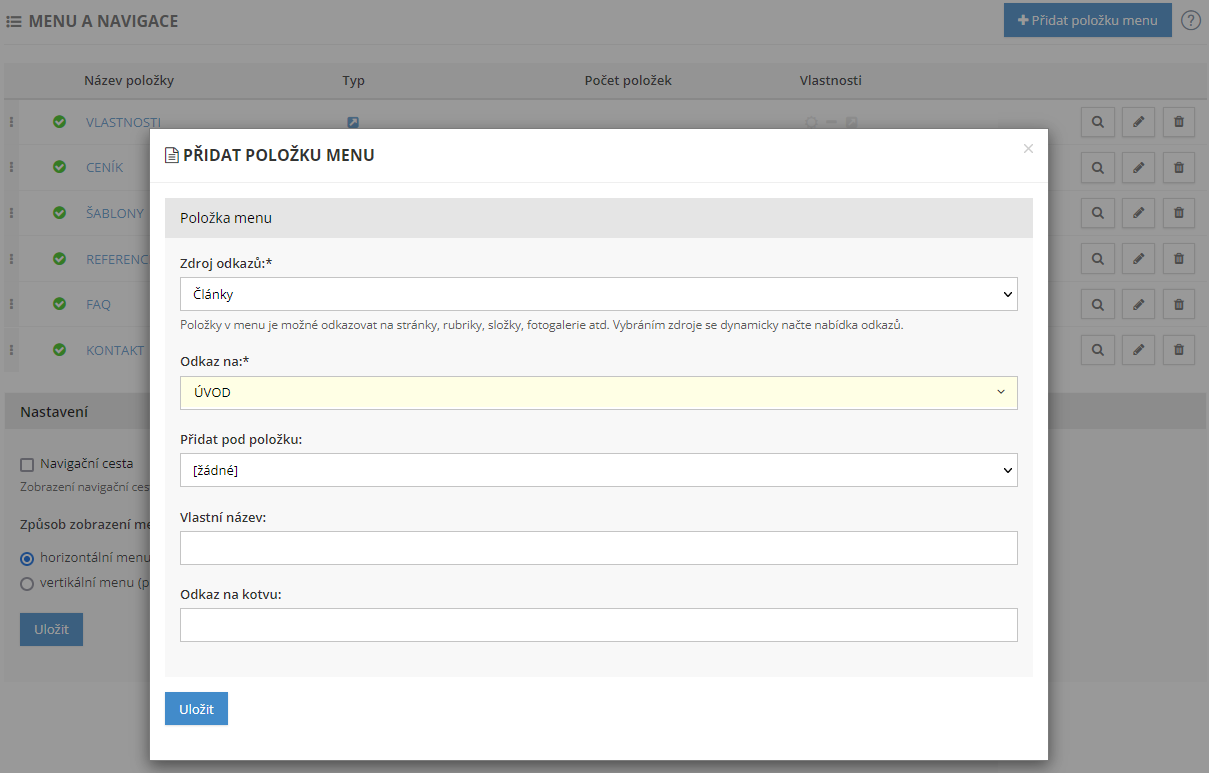1209x773 pixels.
Task: Focus the Odkaz na kotvu input field
Action: (x=598, y=625)
